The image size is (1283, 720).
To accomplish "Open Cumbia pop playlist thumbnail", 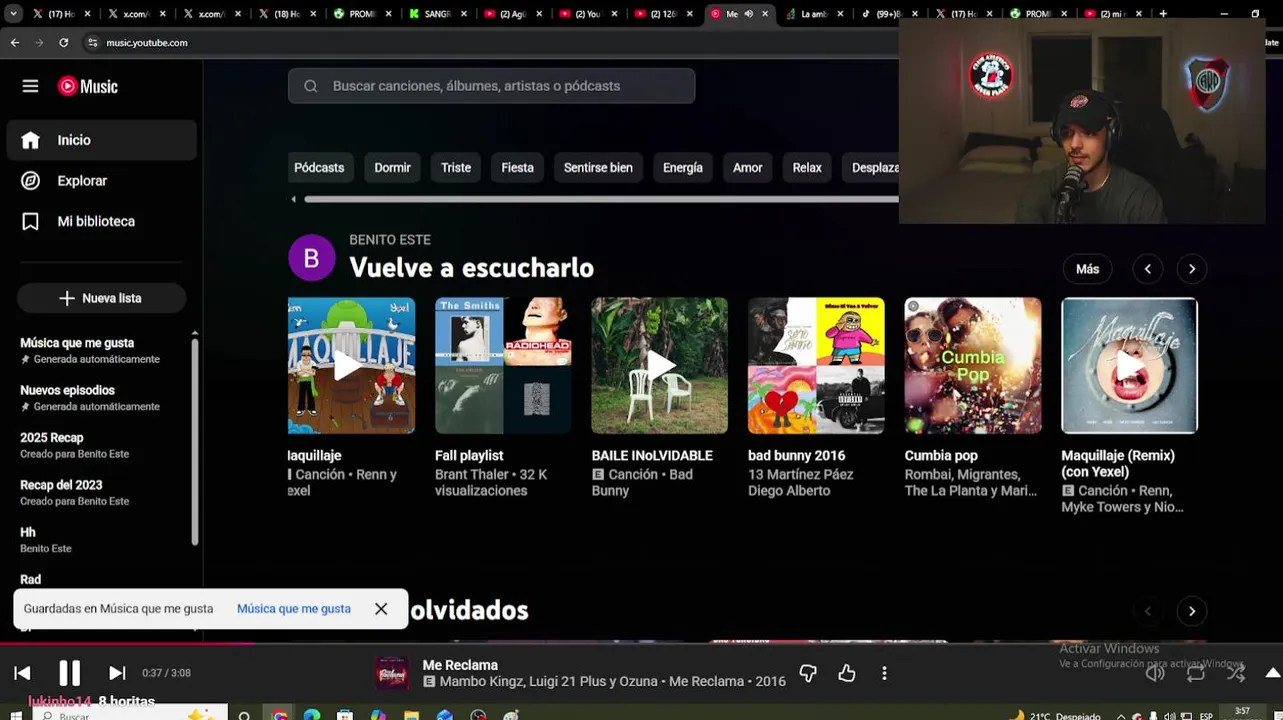I will click(x=973, y=366).
